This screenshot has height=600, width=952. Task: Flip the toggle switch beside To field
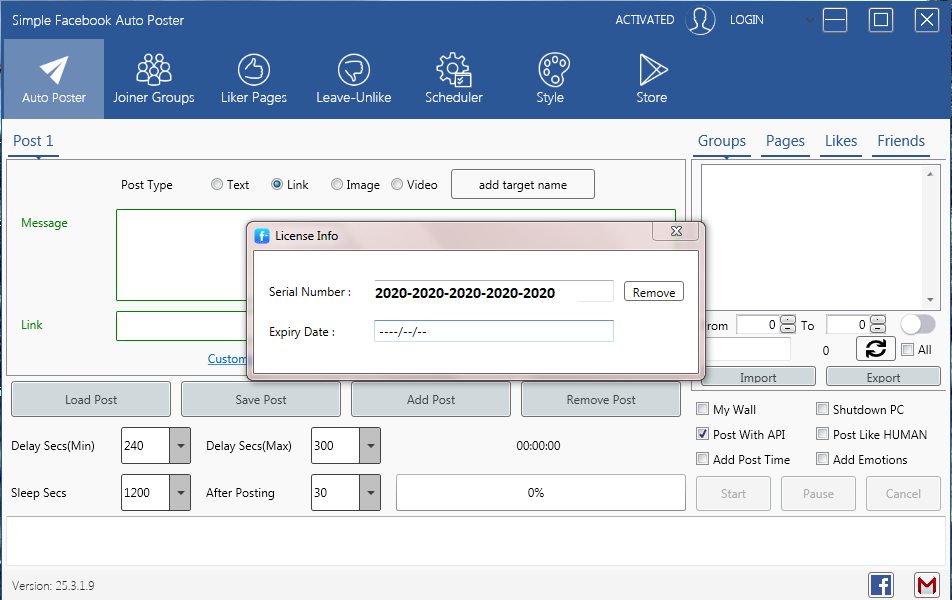pyautogui.click(x=918, y=324)
